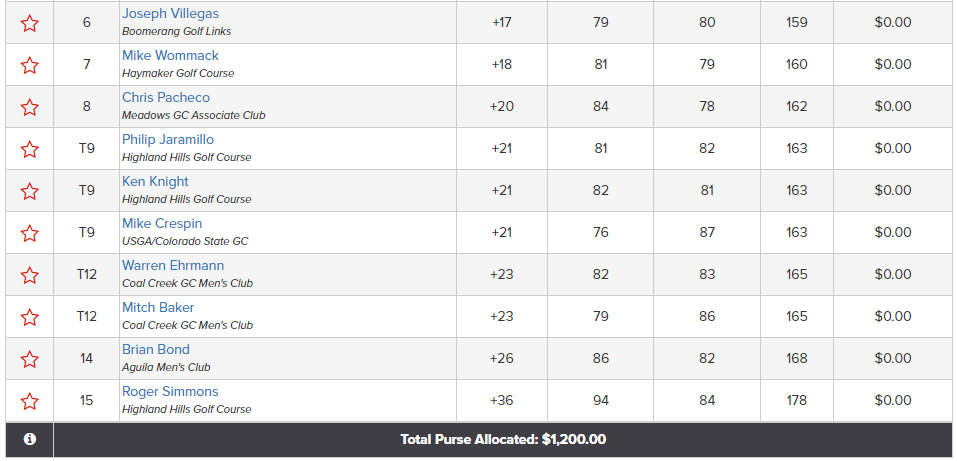Open the Philip Jaramillo name link
The height and width of the screenshot is (461, 957).
(x=168, y=139)
